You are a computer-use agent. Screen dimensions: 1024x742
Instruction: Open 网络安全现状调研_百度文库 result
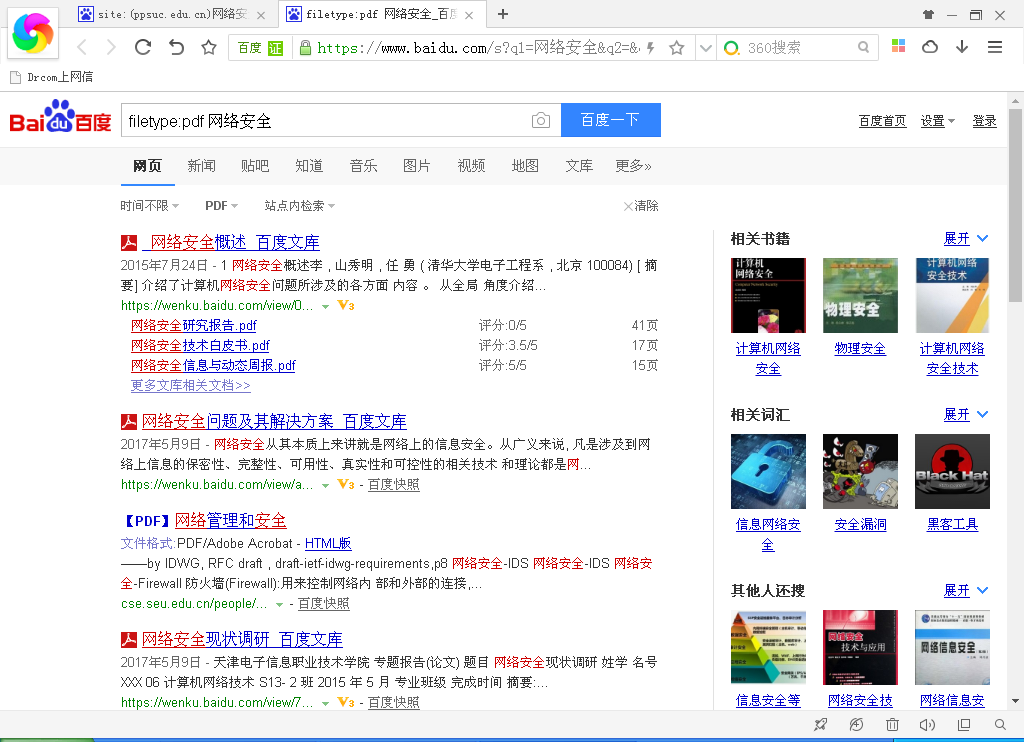pyautogui.click(x=242, y=639)
